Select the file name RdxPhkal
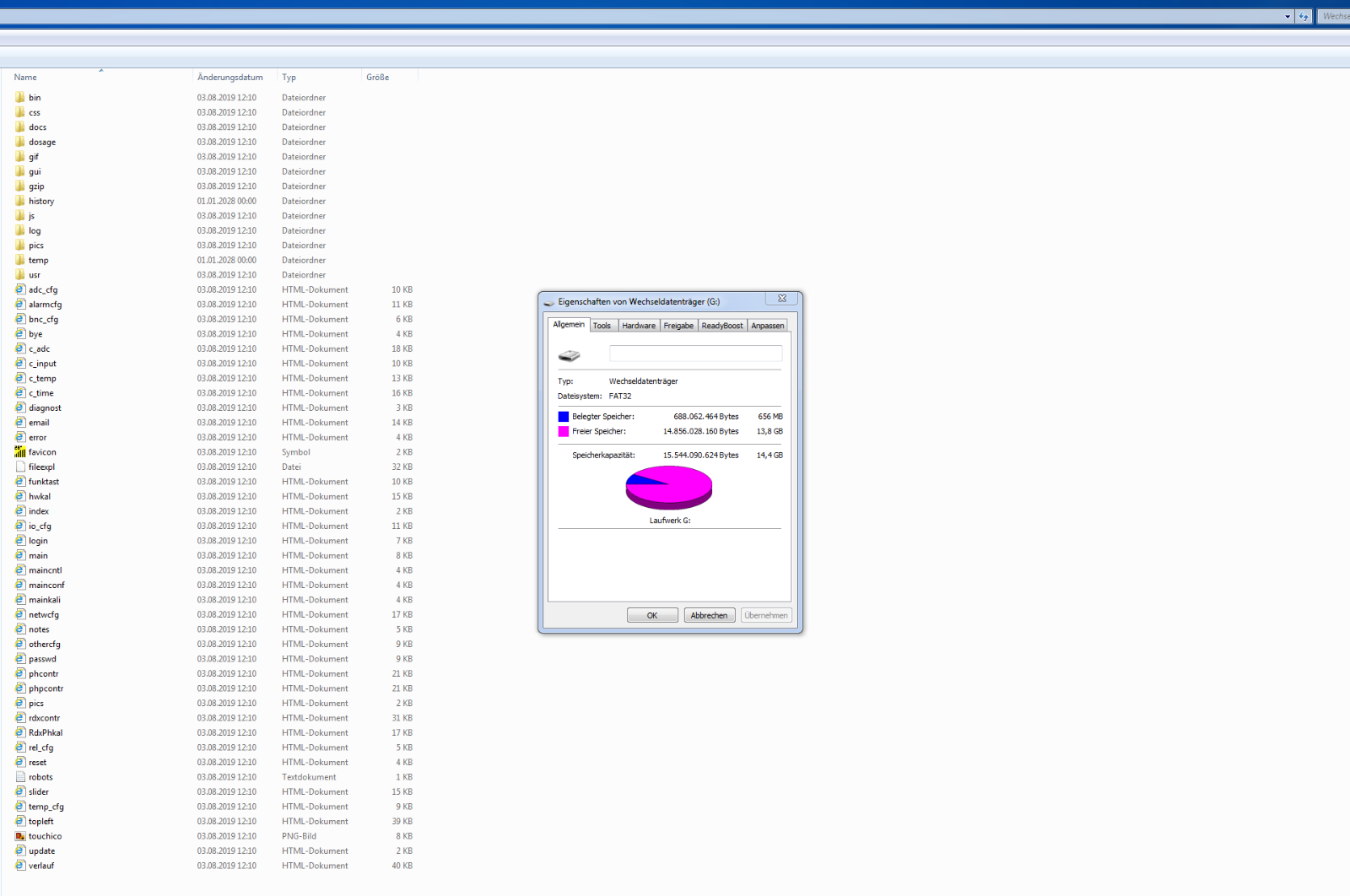1350x896 pixels. (46, 732)
